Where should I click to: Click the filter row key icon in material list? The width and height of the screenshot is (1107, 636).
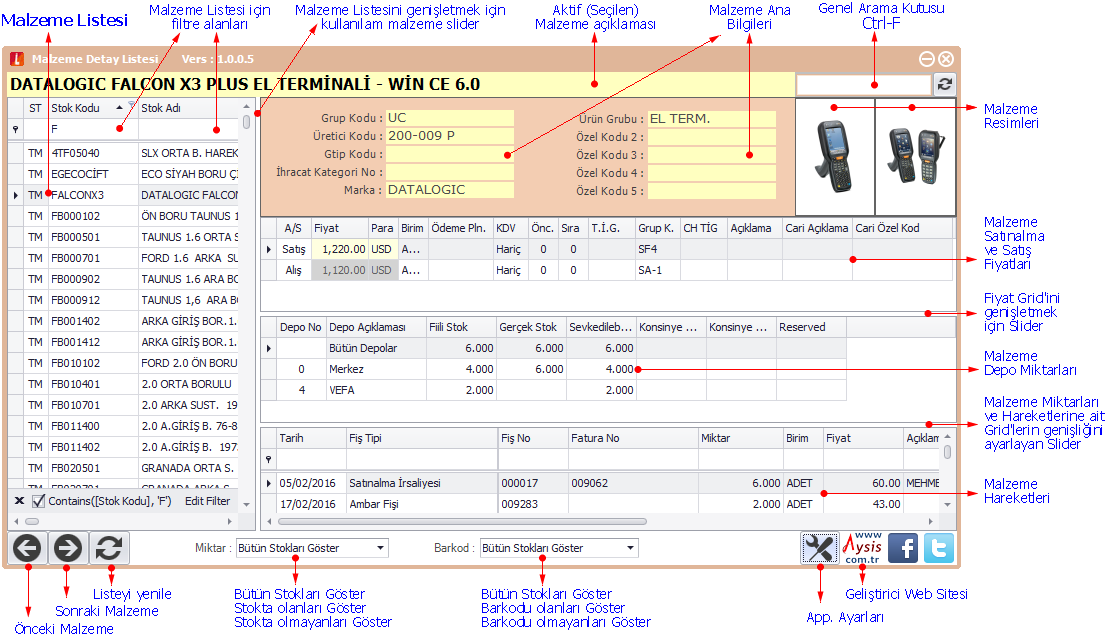(16, 129)
